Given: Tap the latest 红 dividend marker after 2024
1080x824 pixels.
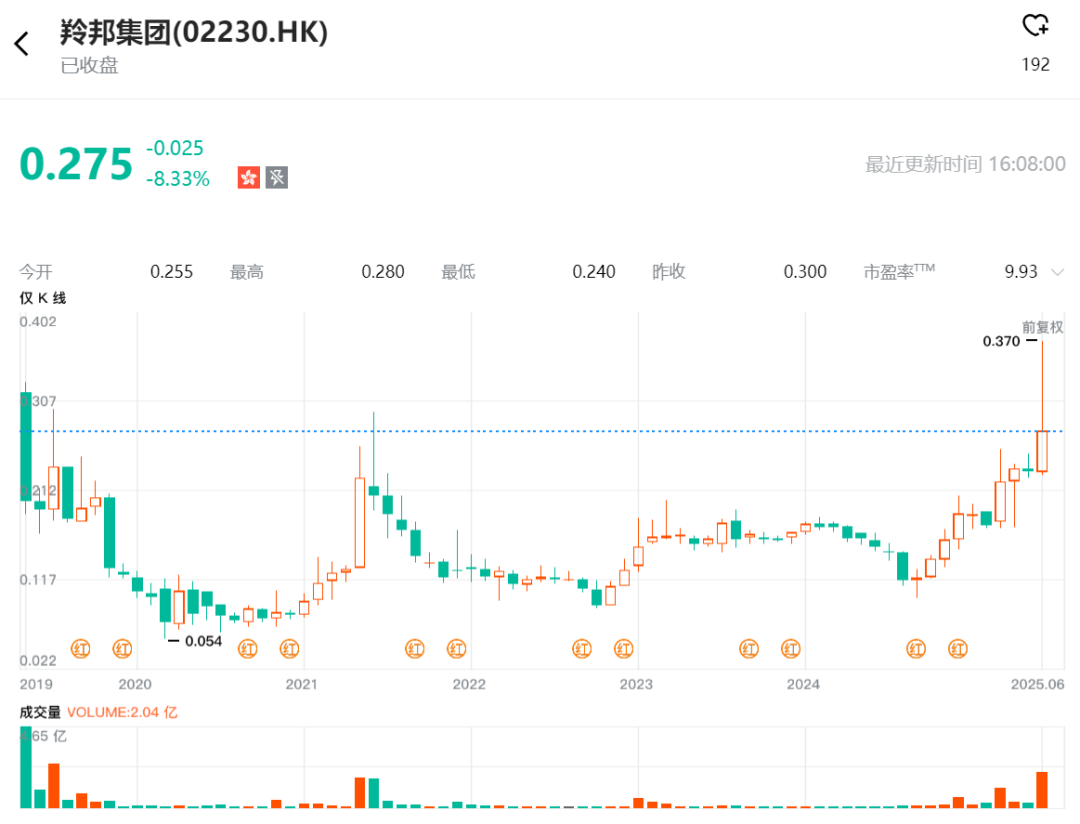Looking at the screenshot, I should click(957, 648).
